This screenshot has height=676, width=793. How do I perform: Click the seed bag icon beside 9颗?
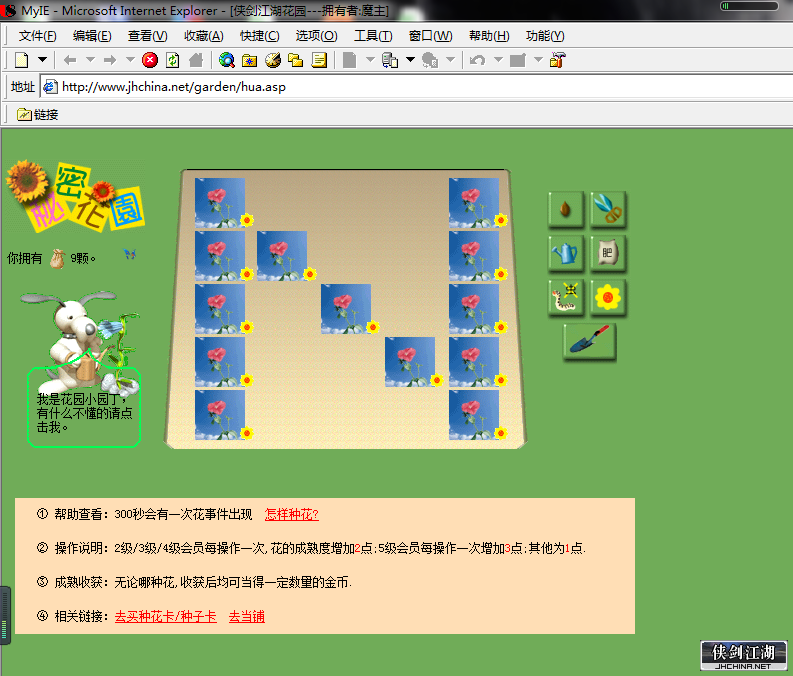[x=58, y=258]
